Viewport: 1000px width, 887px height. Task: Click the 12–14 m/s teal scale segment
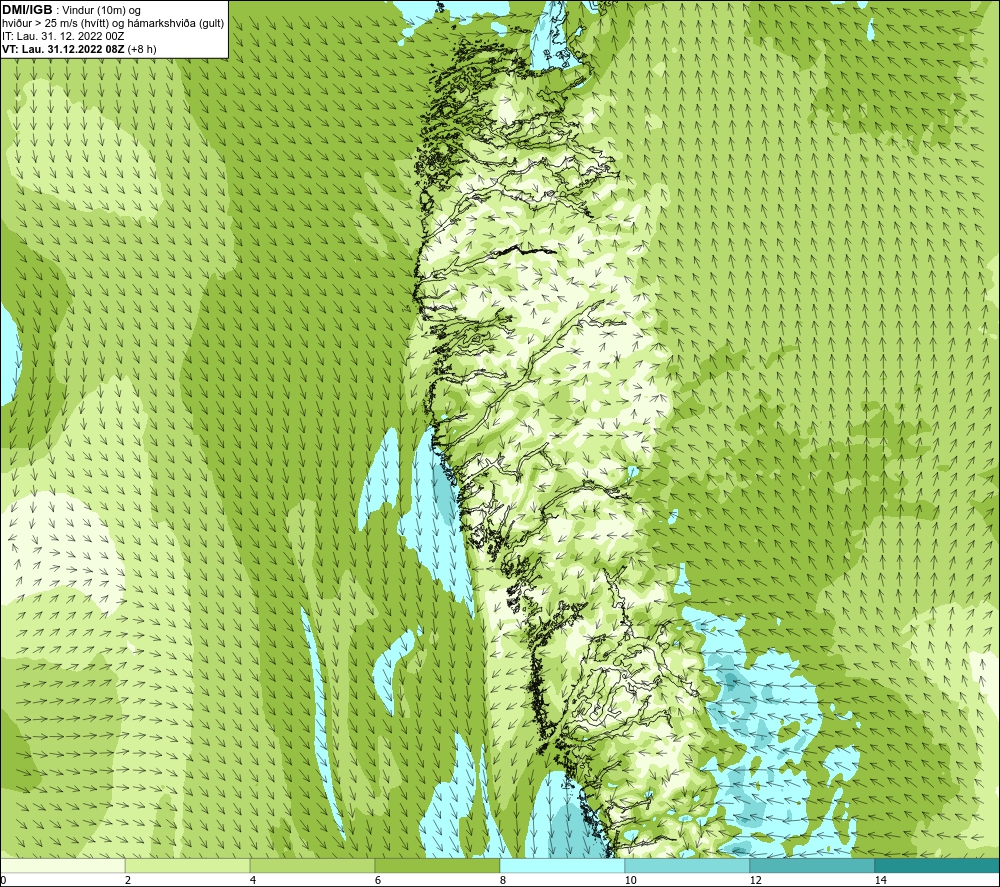point(812,865)
